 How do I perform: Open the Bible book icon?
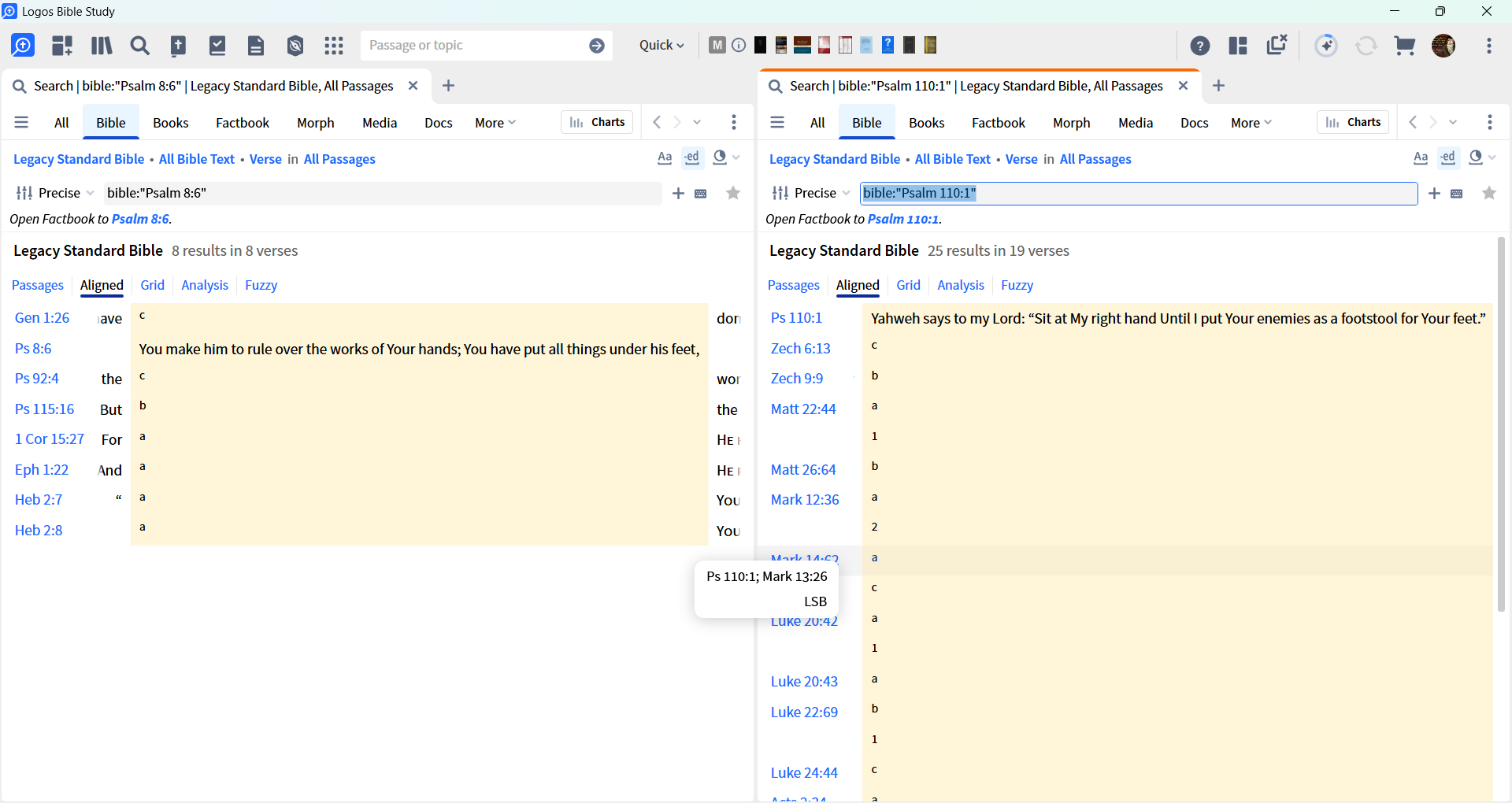(x=179, y=46)
